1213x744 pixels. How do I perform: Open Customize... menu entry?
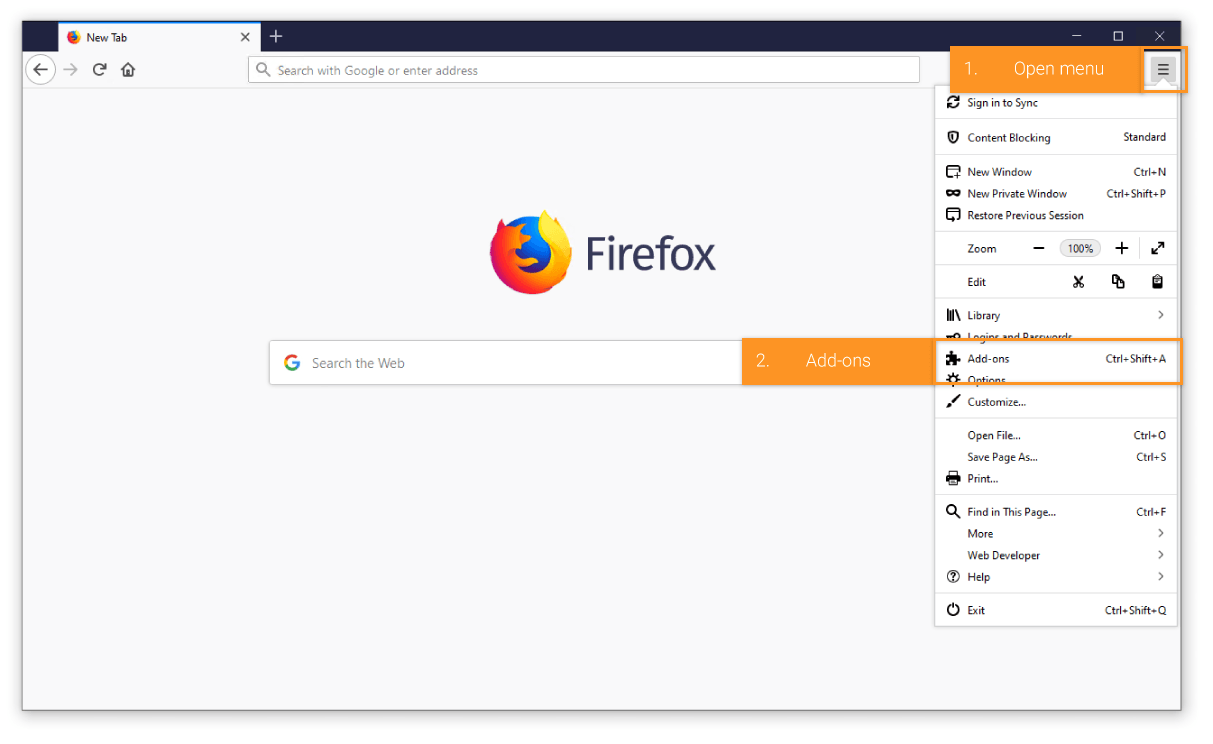(x=1056, y=402)
